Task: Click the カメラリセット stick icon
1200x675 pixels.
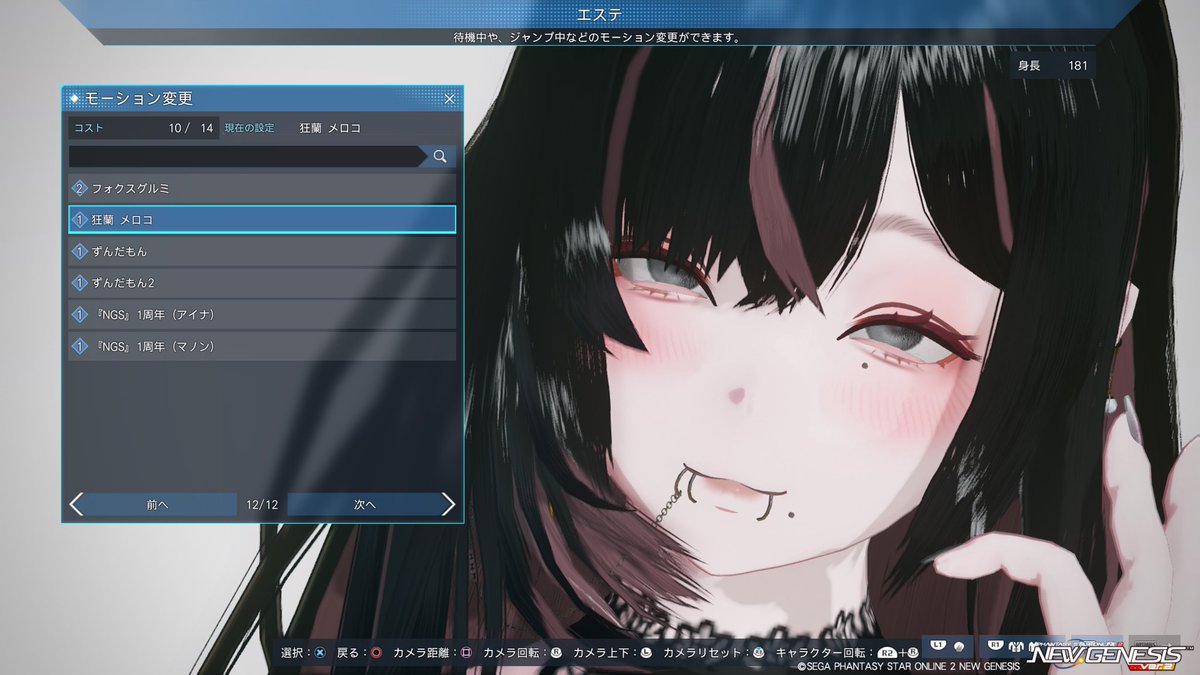Action: coord(759,652)
